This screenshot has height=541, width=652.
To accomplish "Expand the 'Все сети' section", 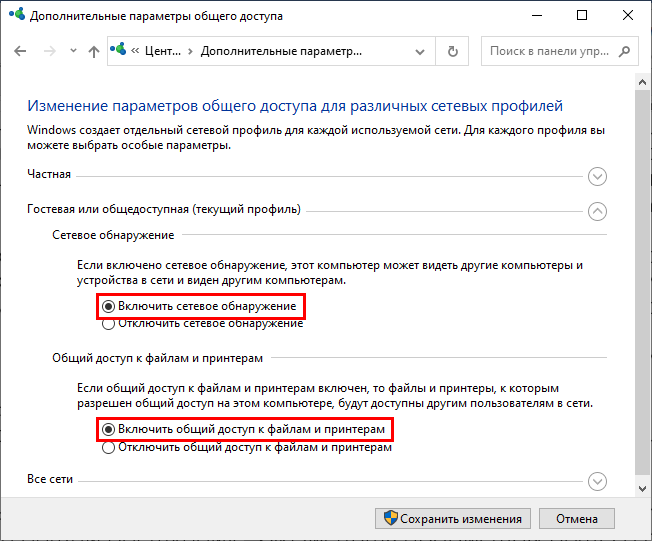I will [x=597, y=481].
